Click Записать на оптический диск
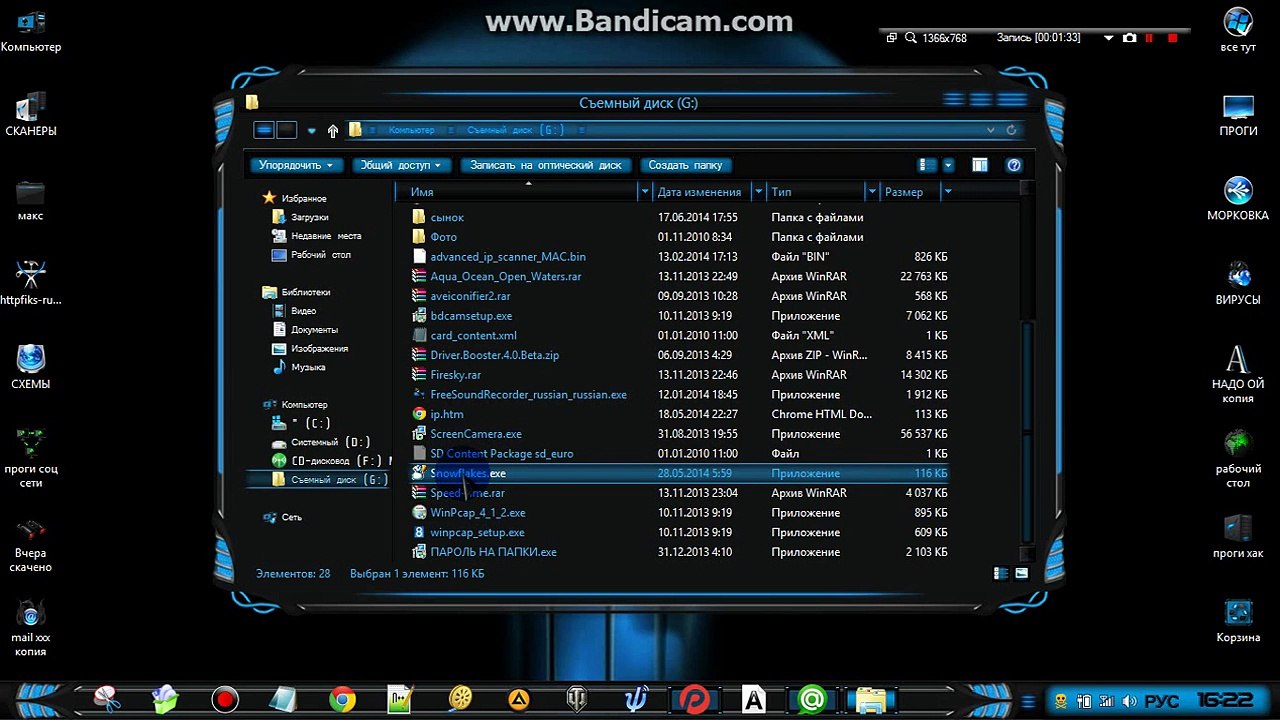Viewport: 1280px width, 720px height. click(x=546, y=165)
